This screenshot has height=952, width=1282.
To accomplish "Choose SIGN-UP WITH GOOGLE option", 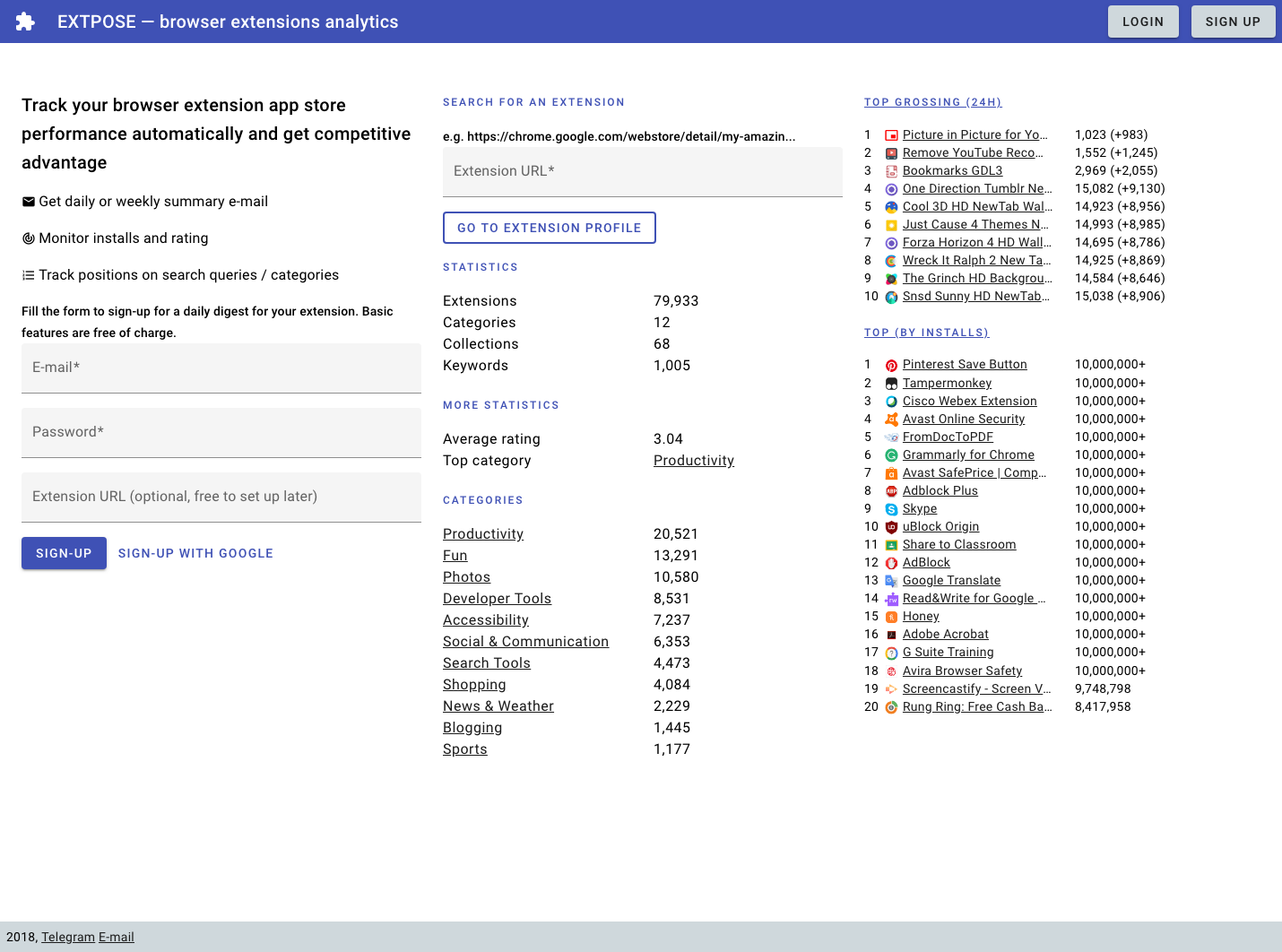I will pyautogui.click(x=195, y=553).
